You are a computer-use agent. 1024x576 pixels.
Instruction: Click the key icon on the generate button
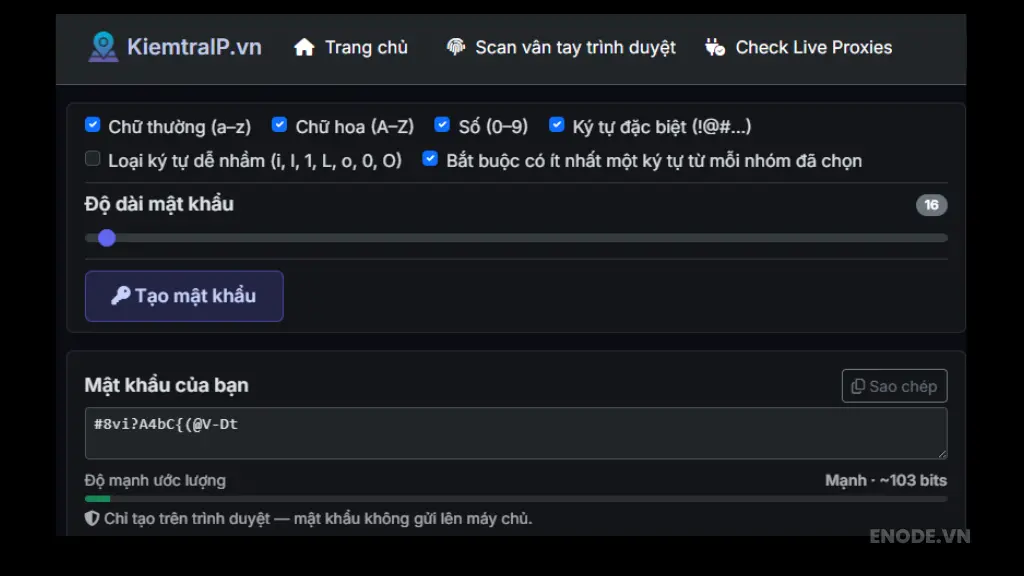tap(120, 296)
